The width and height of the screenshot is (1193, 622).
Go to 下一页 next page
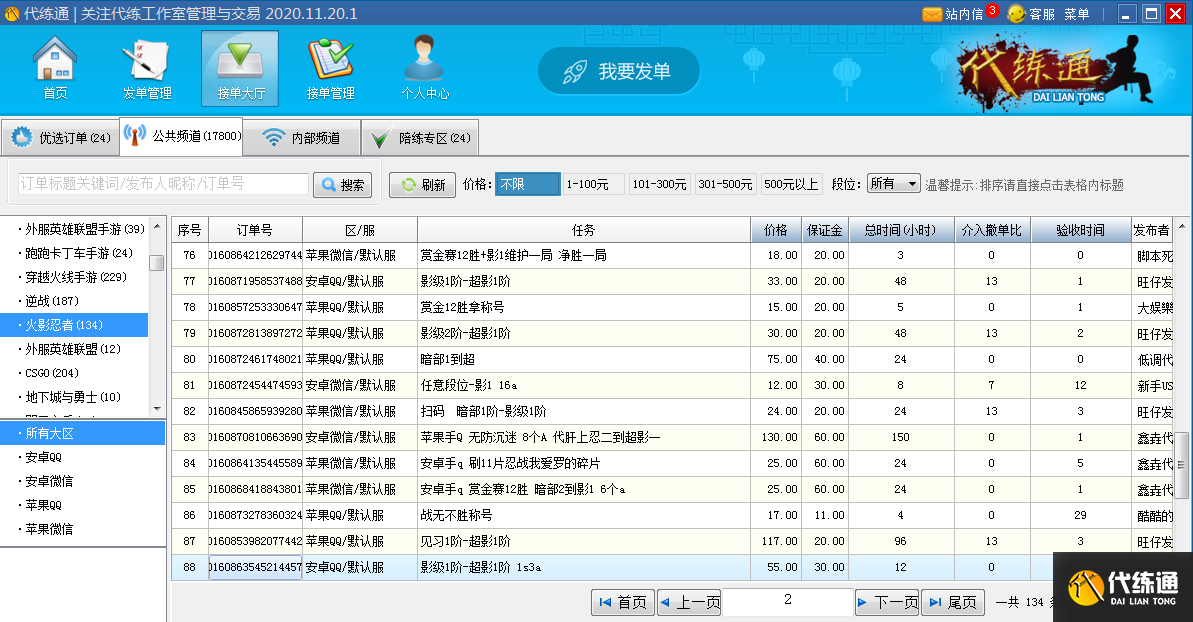point(887,602)
